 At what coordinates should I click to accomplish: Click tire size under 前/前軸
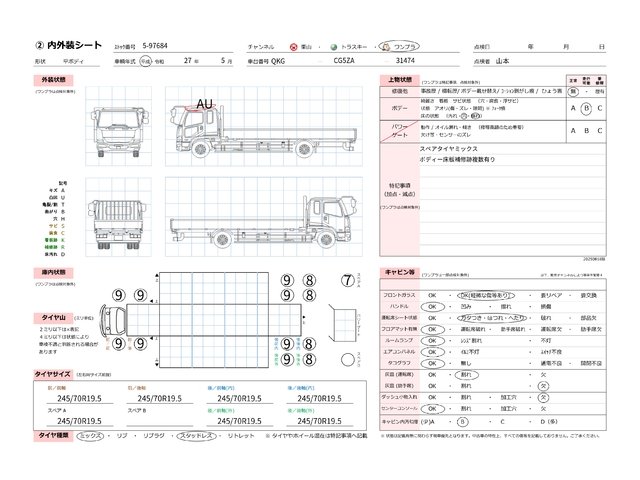[79, 398]
